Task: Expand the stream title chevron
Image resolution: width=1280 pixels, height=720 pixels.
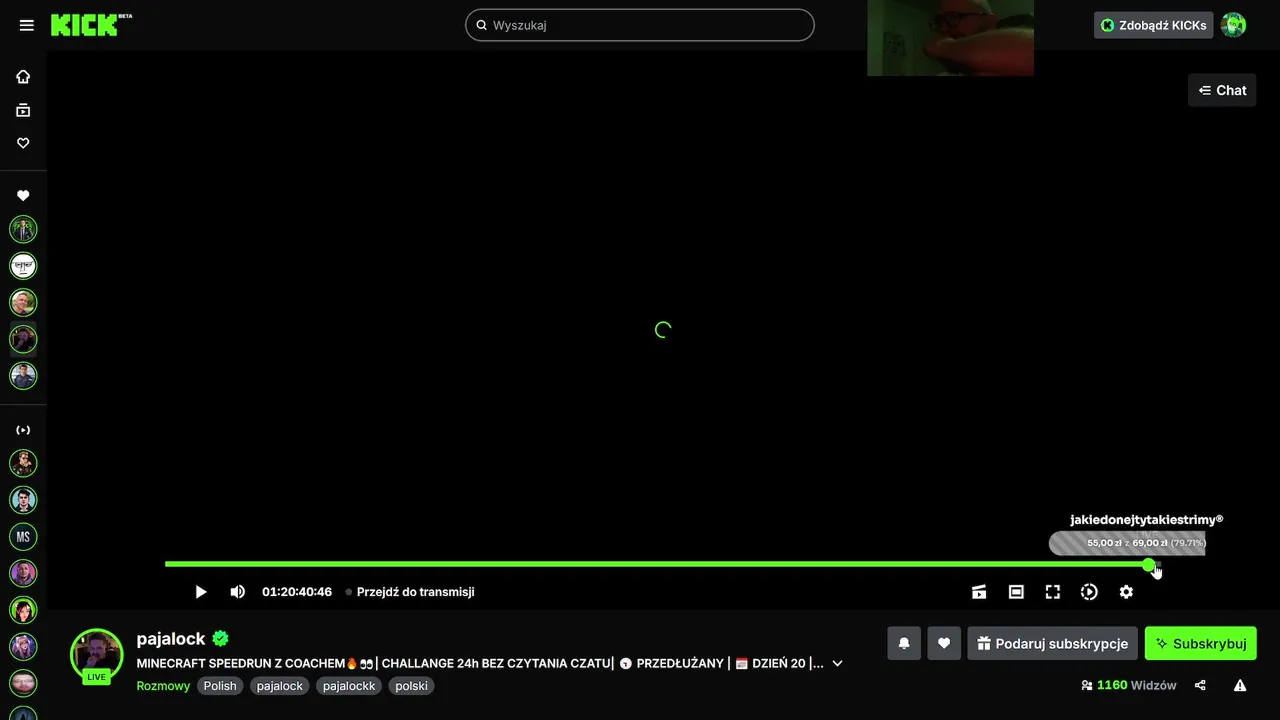Action: (838, 663)
